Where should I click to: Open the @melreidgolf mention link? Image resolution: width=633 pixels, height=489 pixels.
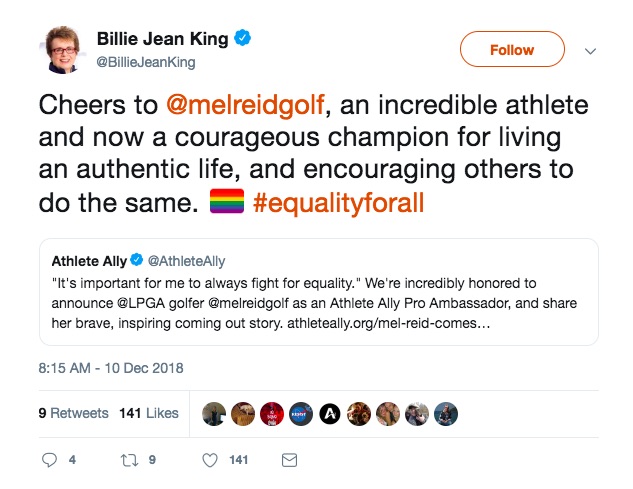(x=245, y=105)
